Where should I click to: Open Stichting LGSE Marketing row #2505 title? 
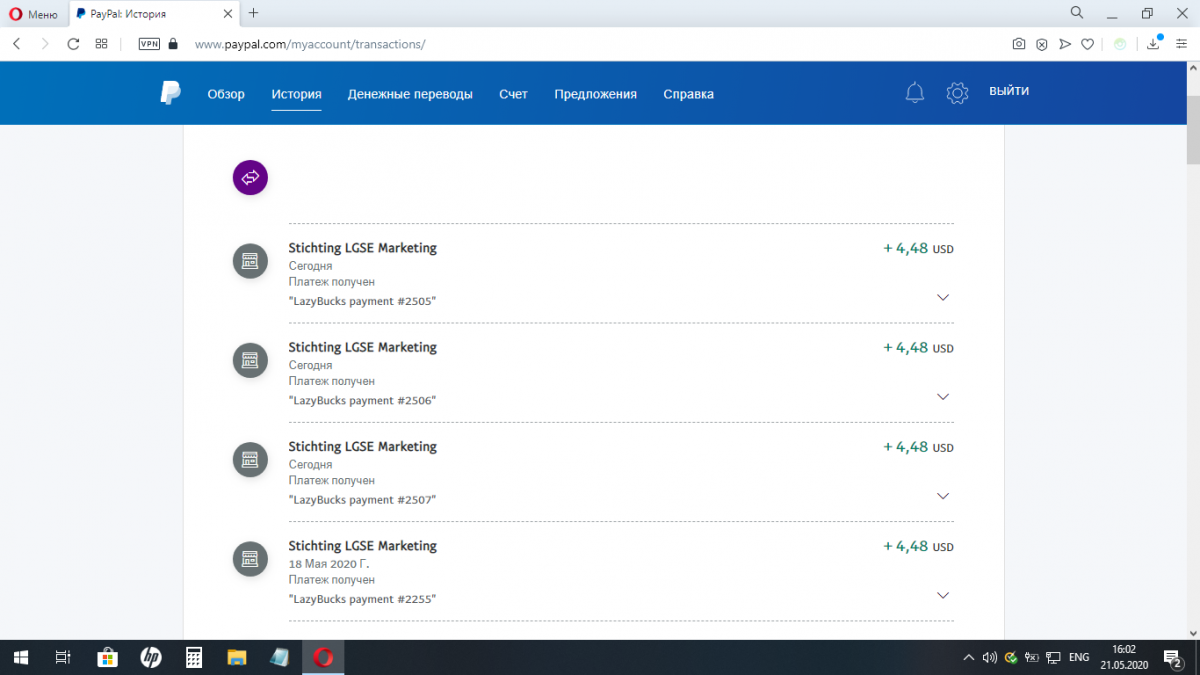362,248
